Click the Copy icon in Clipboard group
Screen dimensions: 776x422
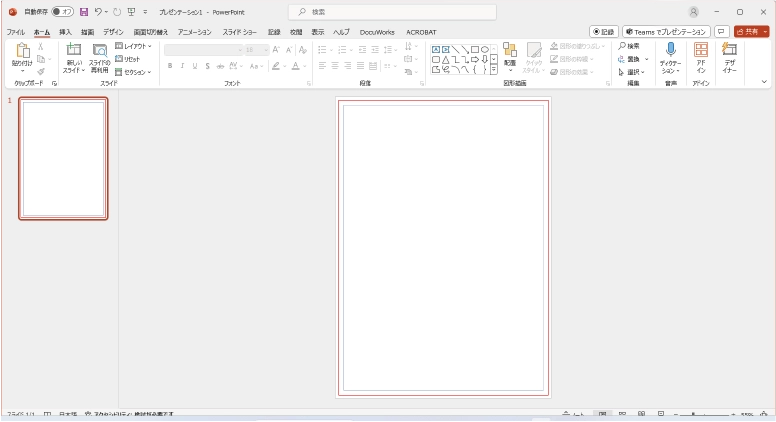(41, 59)
